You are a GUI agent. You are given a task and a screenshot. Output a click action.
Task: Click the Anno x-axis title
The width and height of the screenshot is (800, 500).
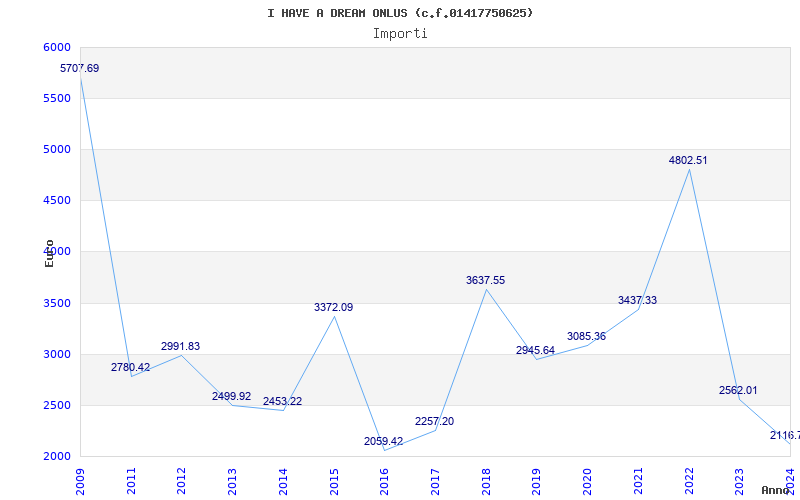775,490
